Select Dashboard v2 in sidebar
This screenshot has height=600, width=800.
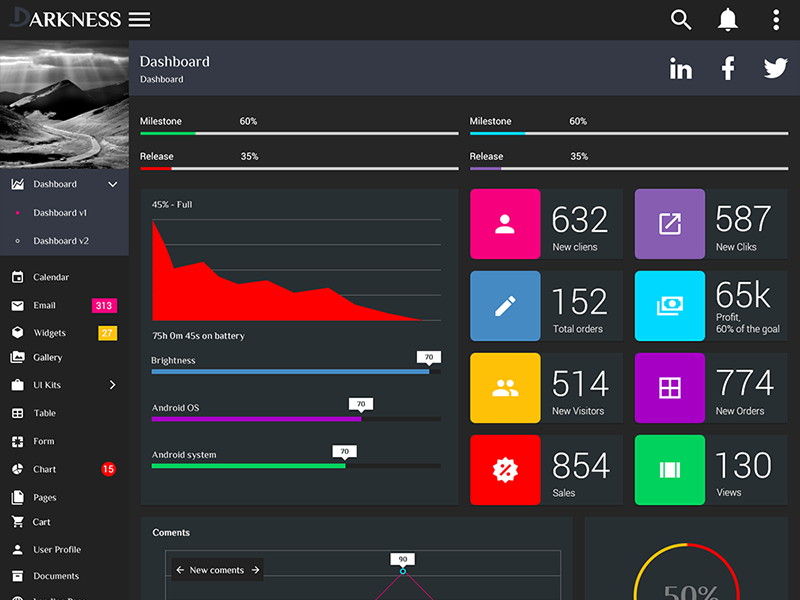[60, 241]
